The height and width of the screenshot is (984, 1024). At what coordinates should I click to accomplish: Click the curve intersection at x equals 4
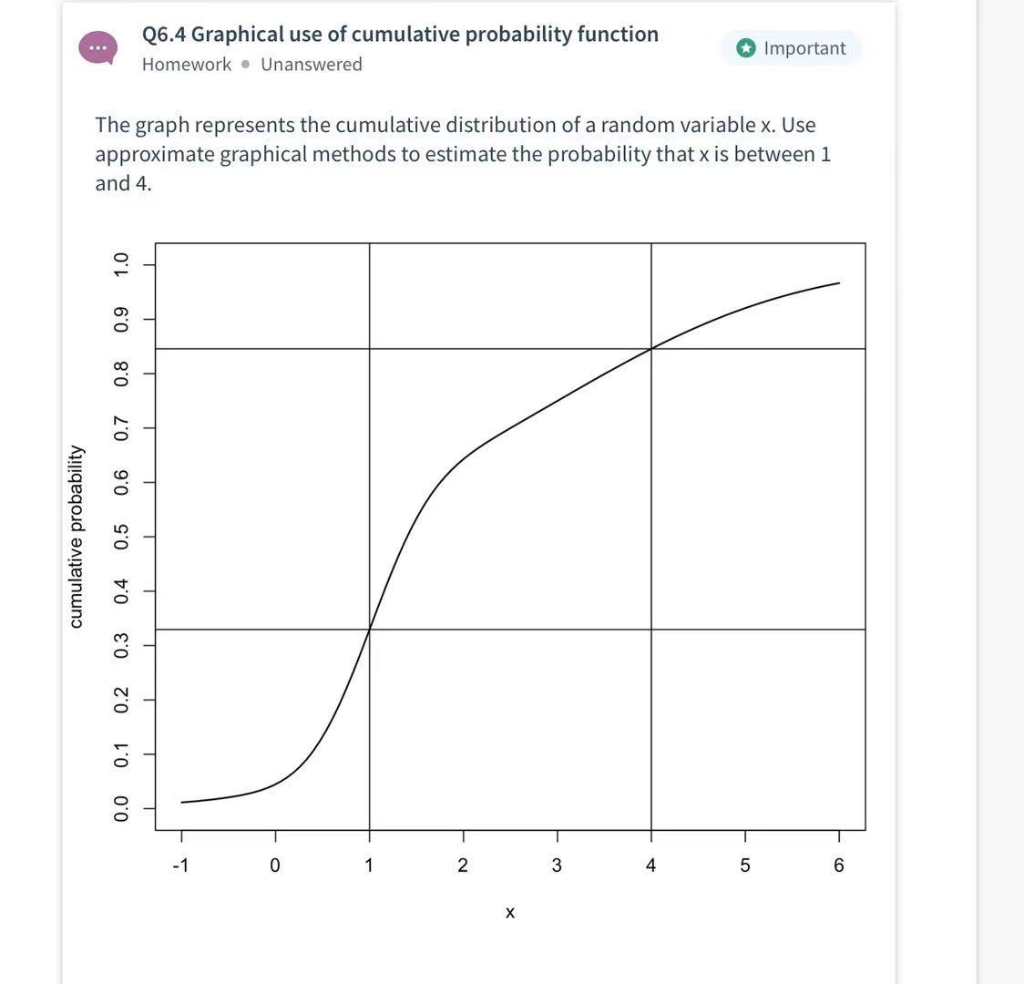pyautogui.click(x=651, y=349)
